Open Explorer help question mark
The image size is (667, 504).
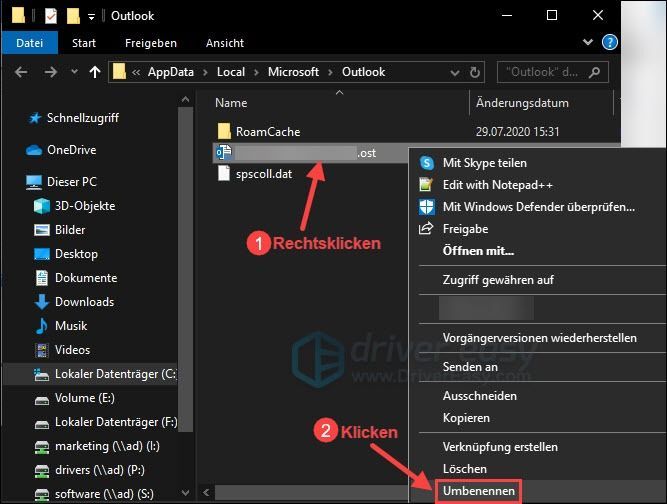pyautogui.click(x=610, y=42)
